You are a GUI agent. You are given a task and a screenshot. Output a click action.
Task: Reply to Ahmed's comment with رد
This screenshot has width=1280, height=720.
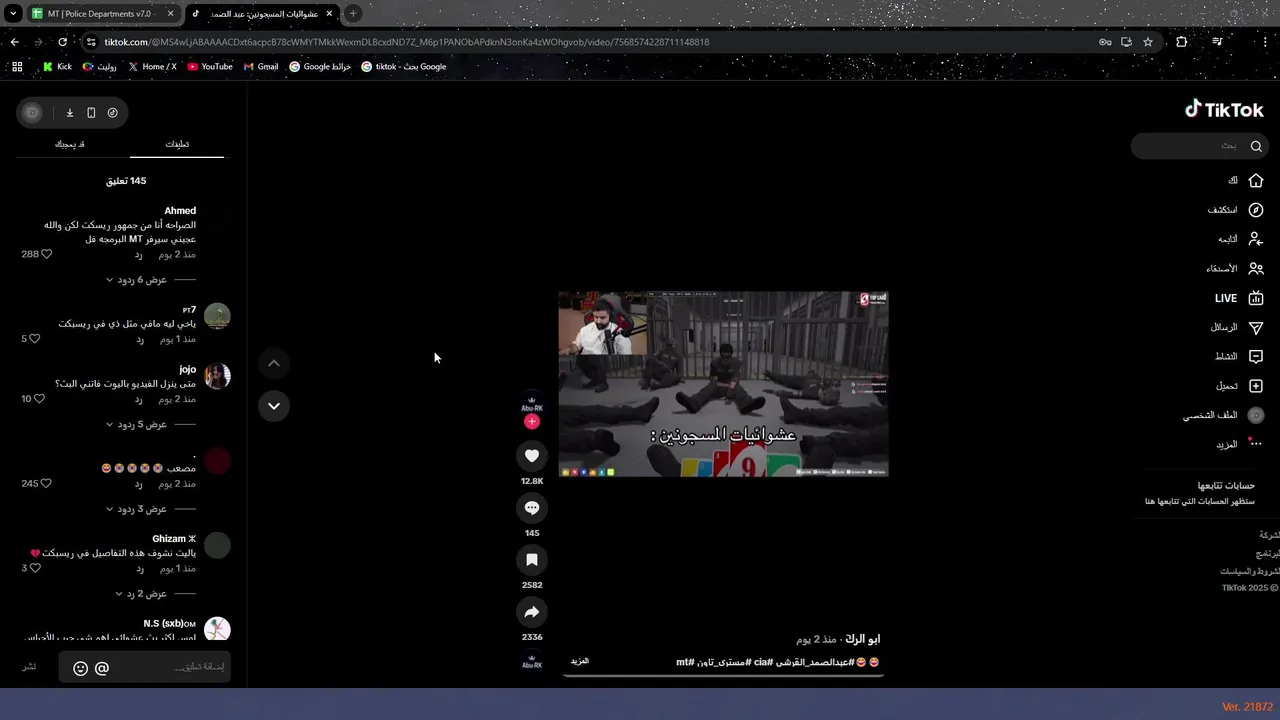point(140,254)
